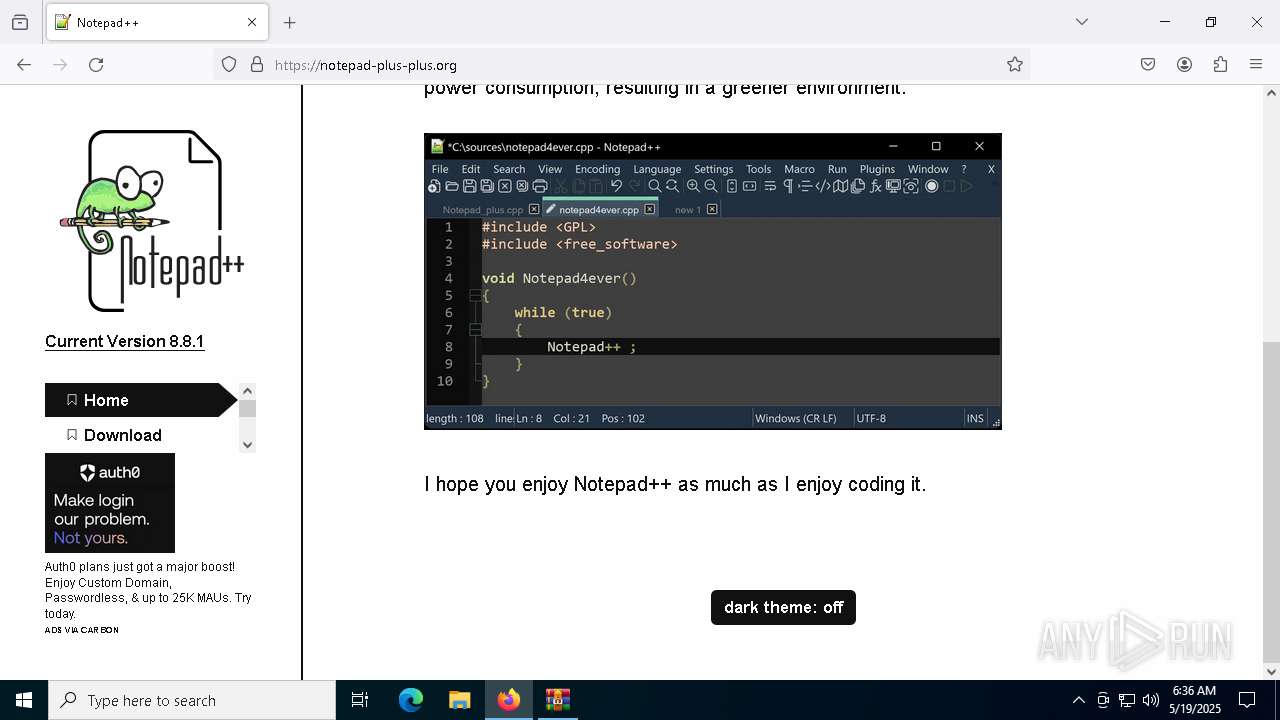Open Task View on the taskbar

pos(360,700)
